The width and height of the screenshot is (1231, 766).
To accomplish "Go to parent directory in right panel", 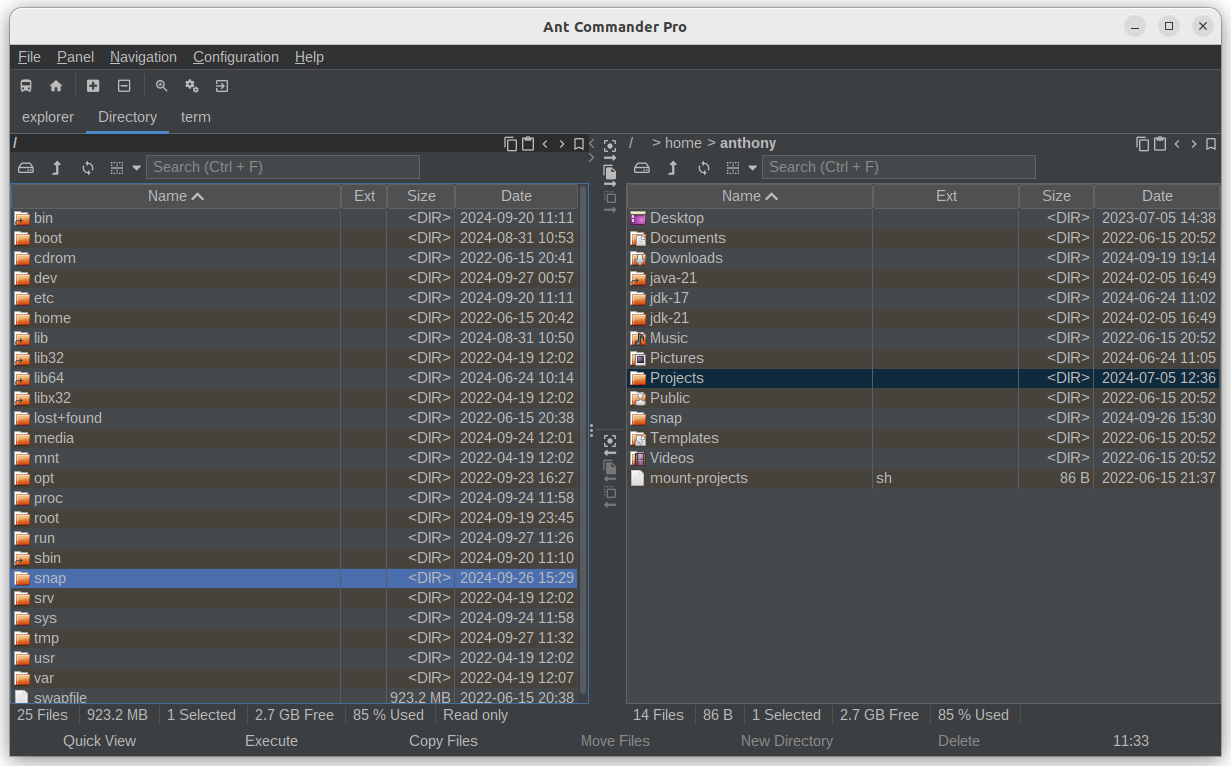I will pyautogui.click(x=673, y=168).
